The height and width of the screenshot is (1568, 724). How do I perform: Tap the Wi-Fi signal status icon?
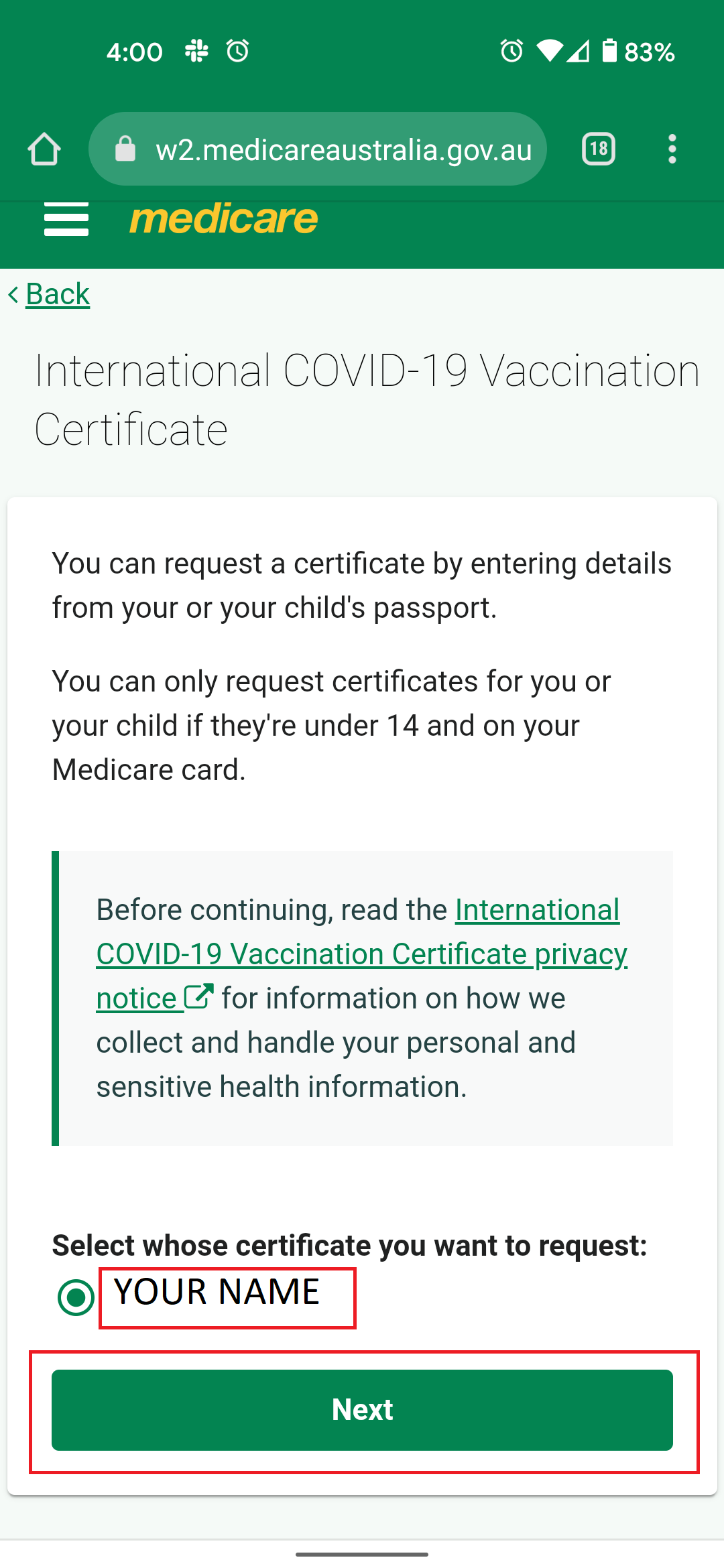[549, 51]
